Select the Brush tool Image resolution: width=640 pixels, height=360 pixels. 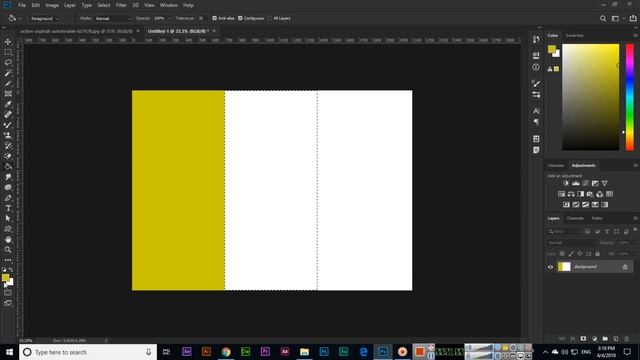(8, 125)
